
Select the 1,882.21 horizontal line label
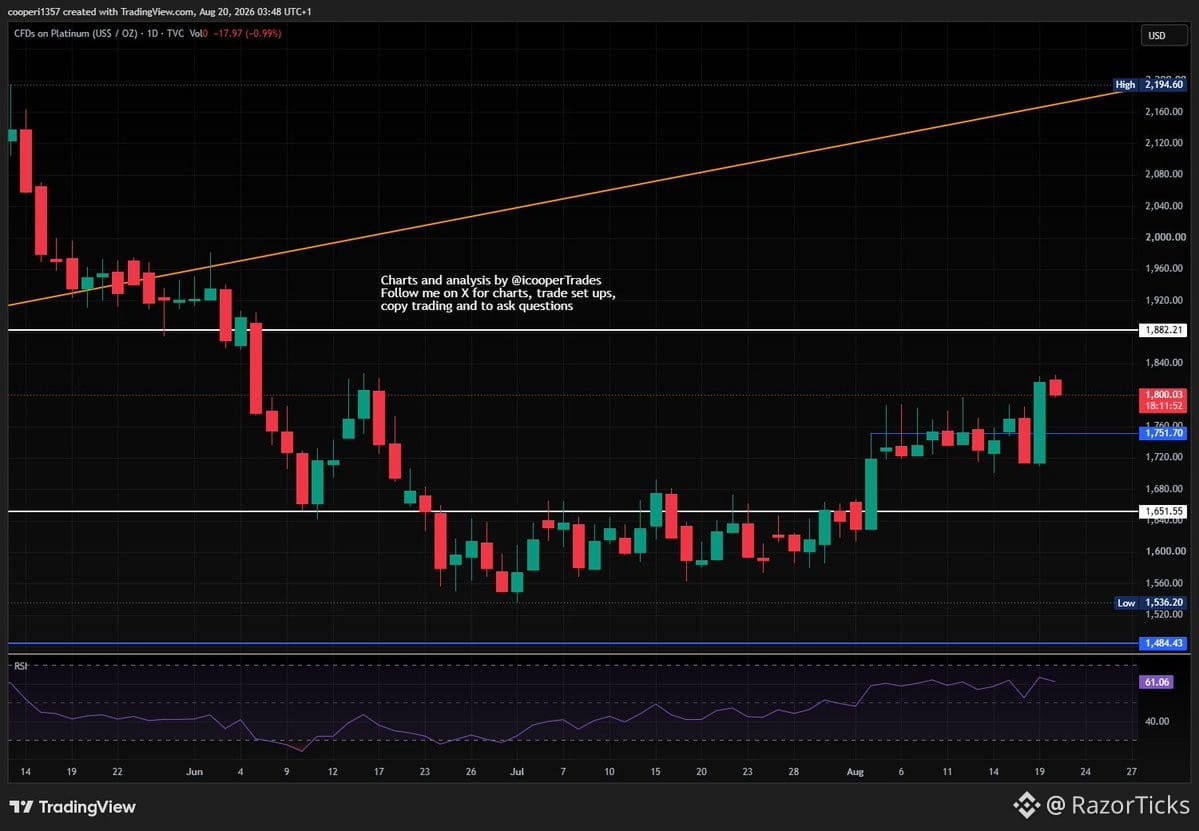pos(1163,330)
